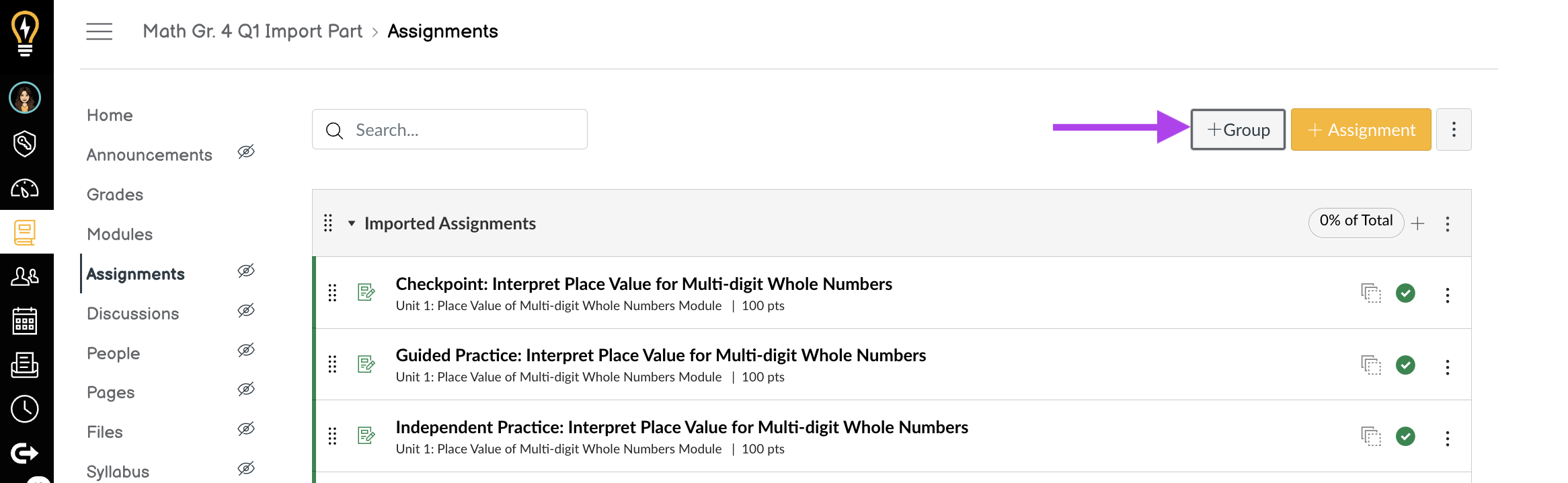
Task: Toggle published status of Independent Practice assignment
Action: pos(1405,437)
